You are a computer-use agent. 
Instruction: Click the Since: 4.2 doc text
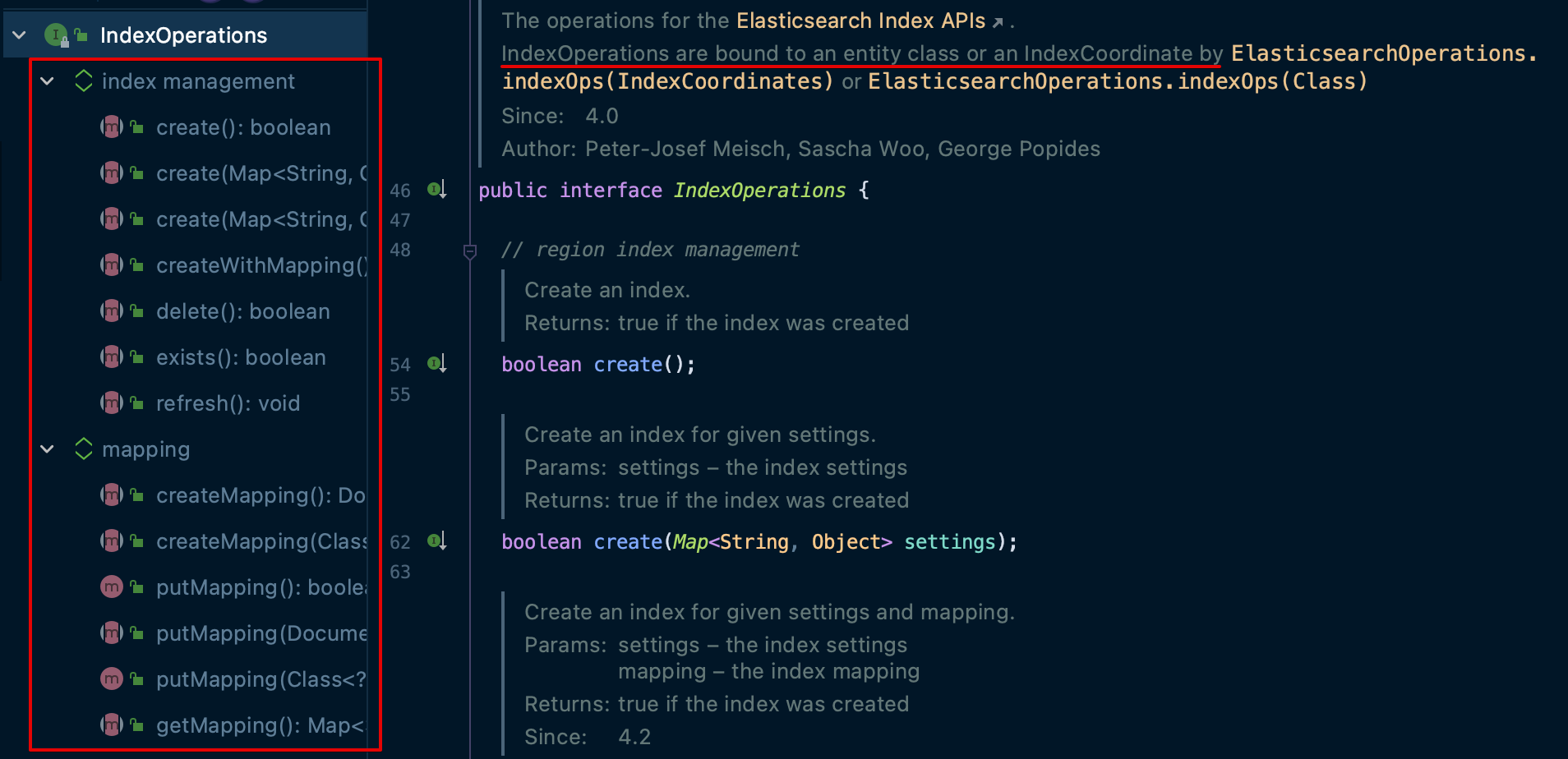coord(588,737)
